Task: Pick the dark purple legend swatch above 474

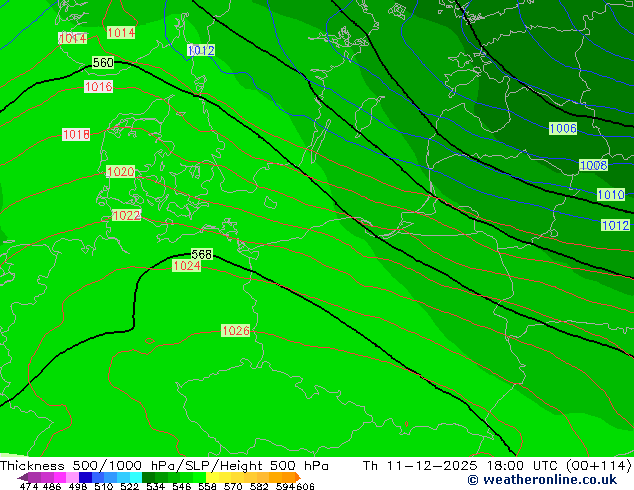Action: [34, 477]
